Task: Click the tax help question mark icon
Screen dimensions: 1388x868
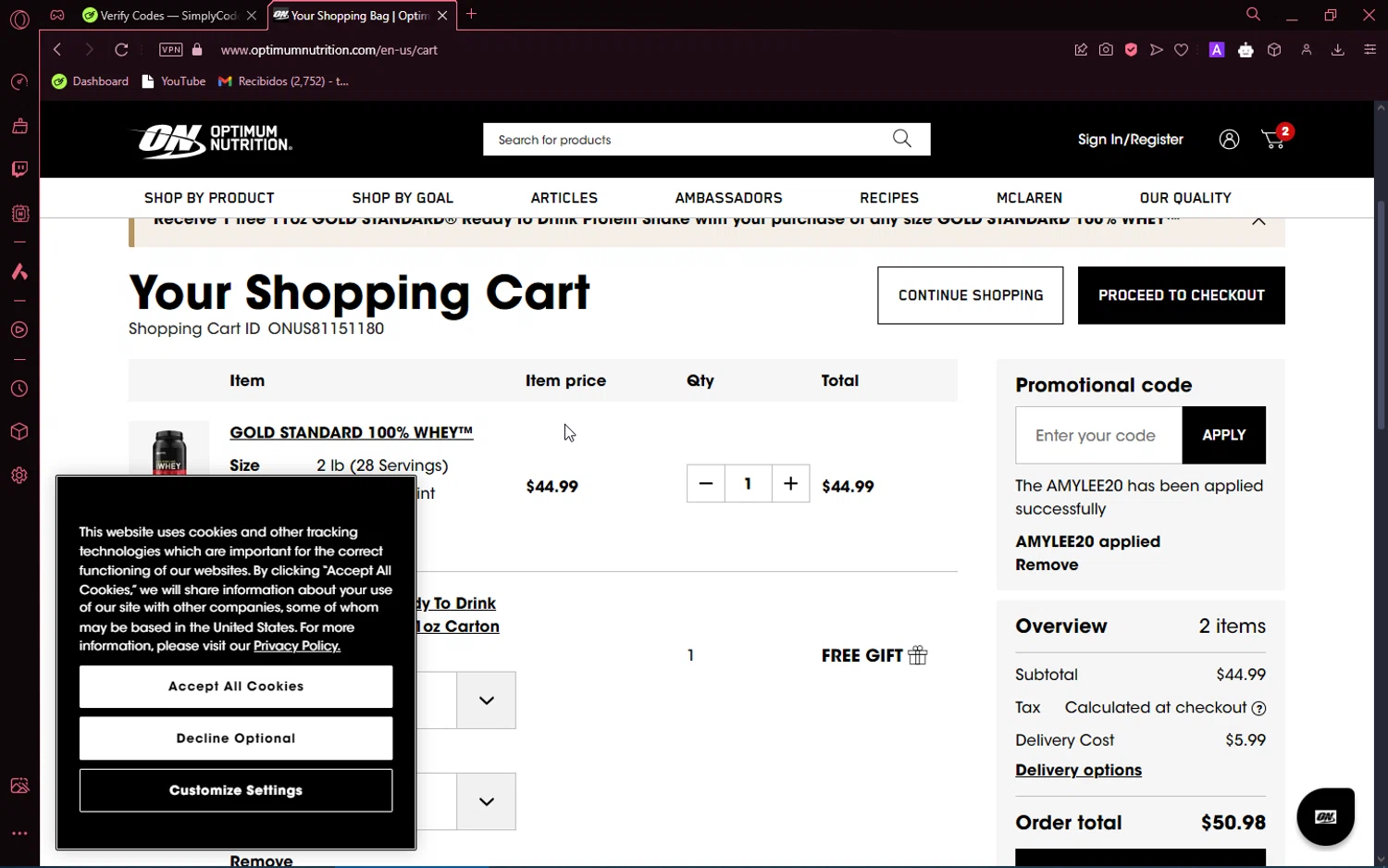Action: click(1258, 709)
